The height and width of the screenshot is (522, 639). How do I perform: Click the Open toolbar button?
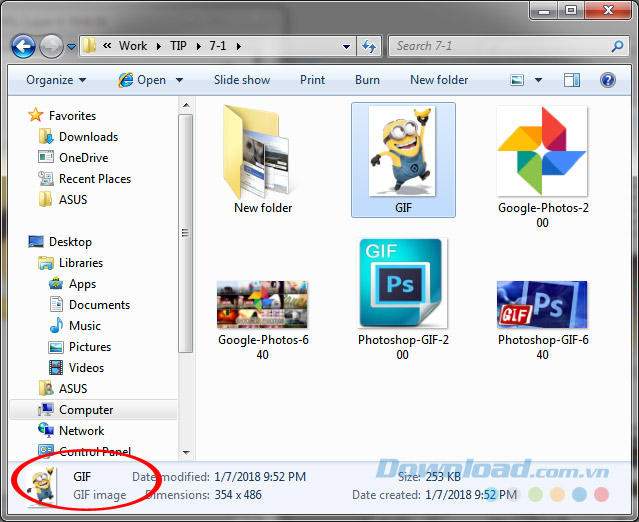coord(143,80)
